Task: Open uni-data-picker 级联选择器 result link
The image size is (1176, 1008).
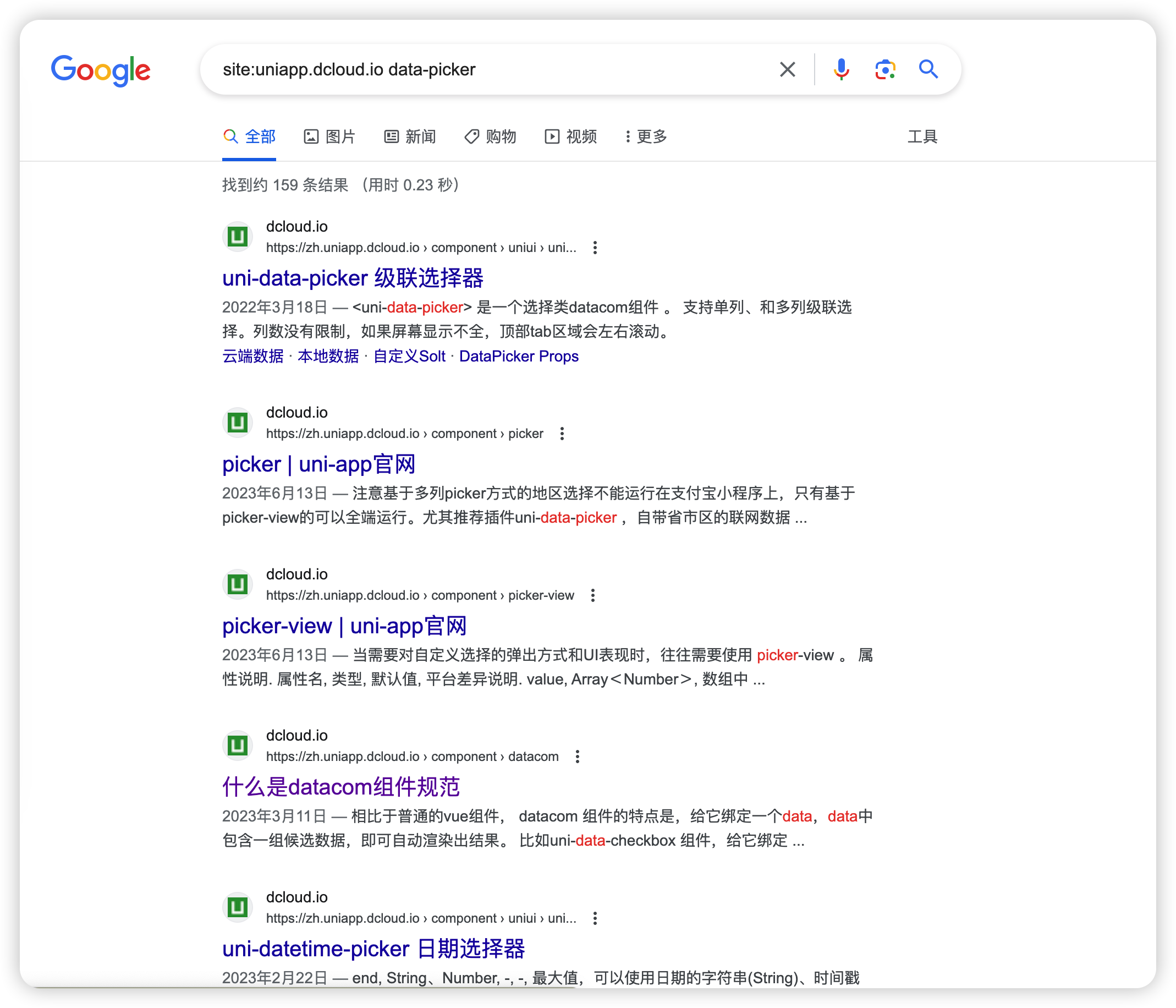Action: click(x=353, y=278)
